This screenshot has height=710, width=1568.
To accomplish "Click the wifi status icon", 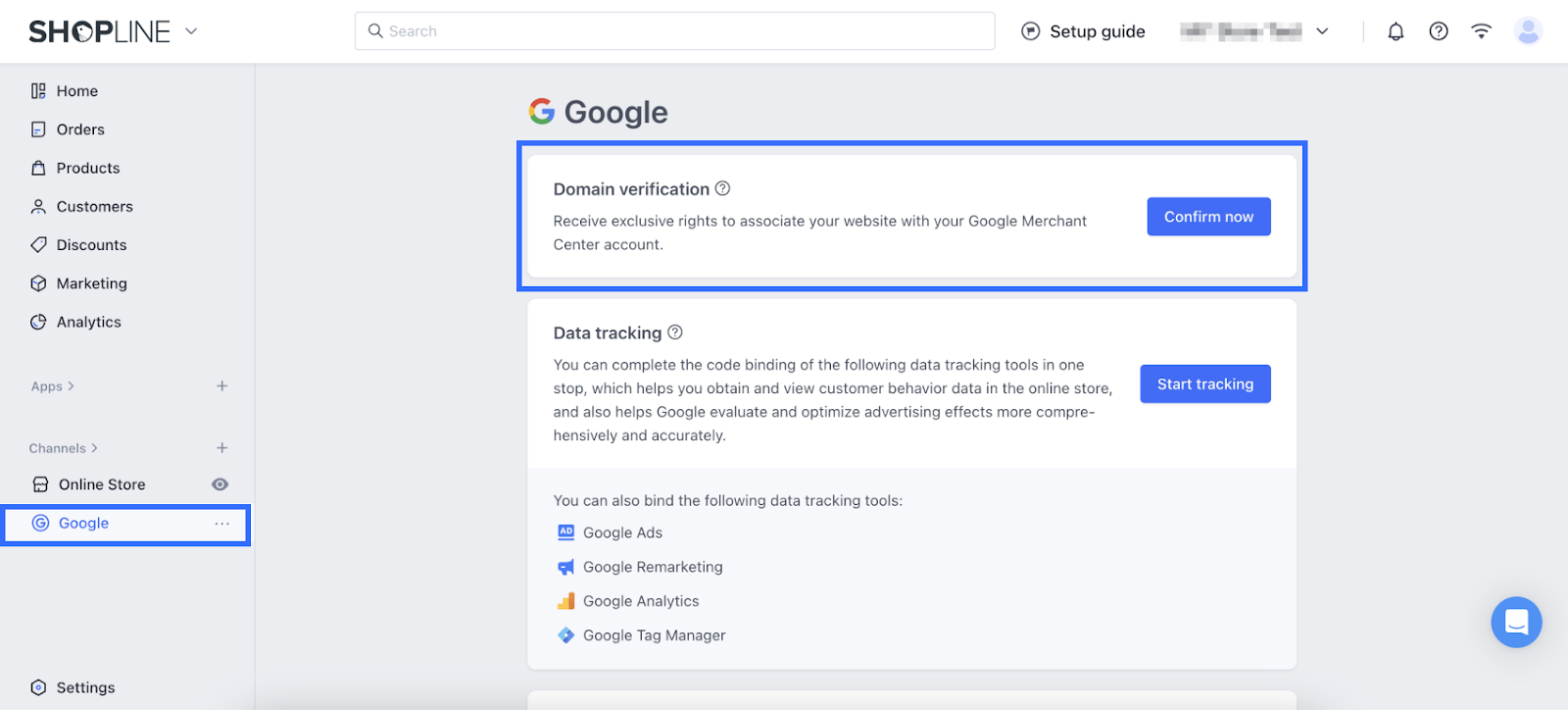I will [1481, 31].
